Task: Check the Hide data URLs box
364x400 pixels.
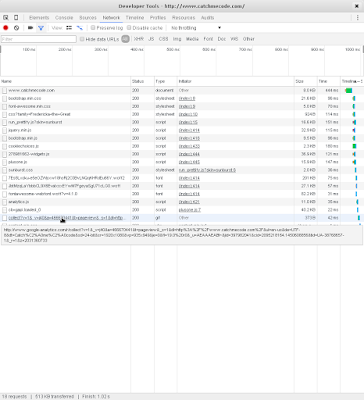Action: tap(82, 39)
